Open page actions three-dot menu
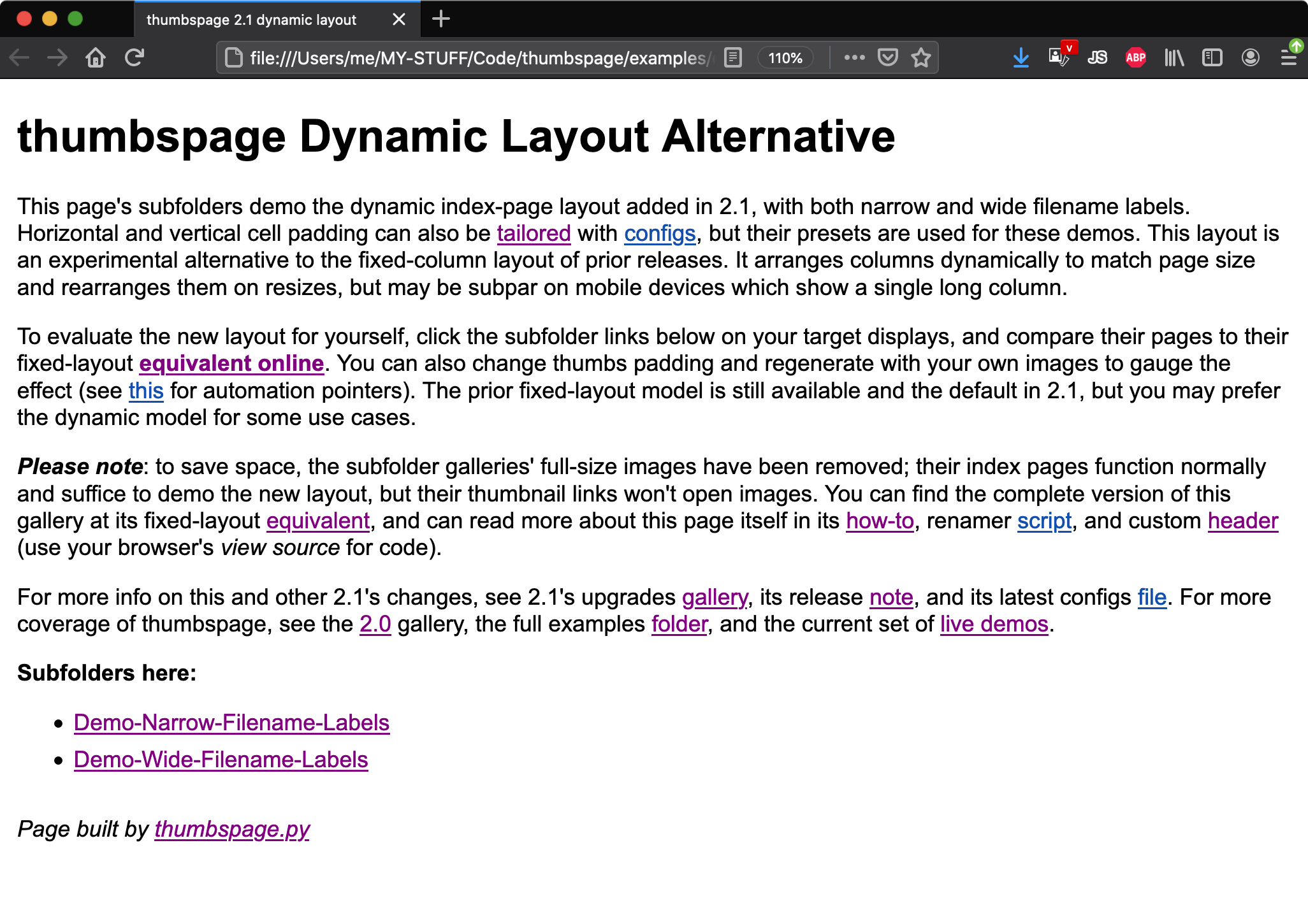 [854, 58]
